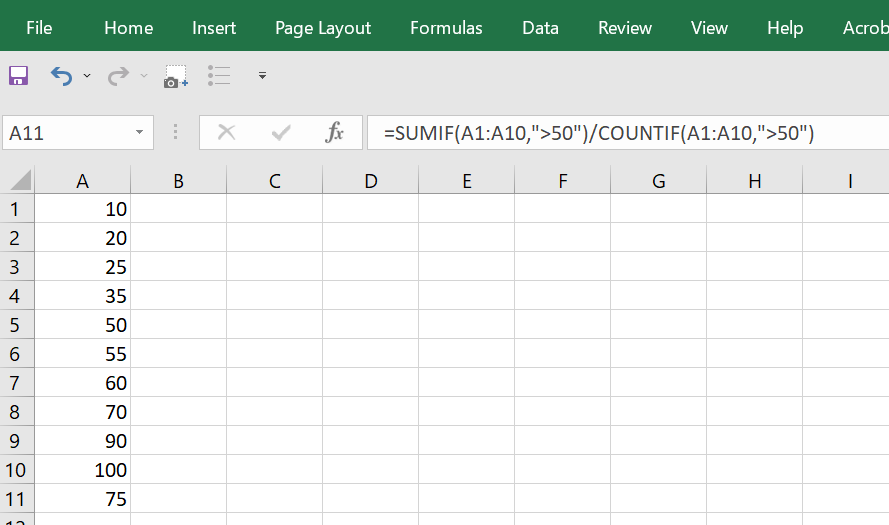
Task: Click cell A11 containing 75
Action: pos(82,498)
